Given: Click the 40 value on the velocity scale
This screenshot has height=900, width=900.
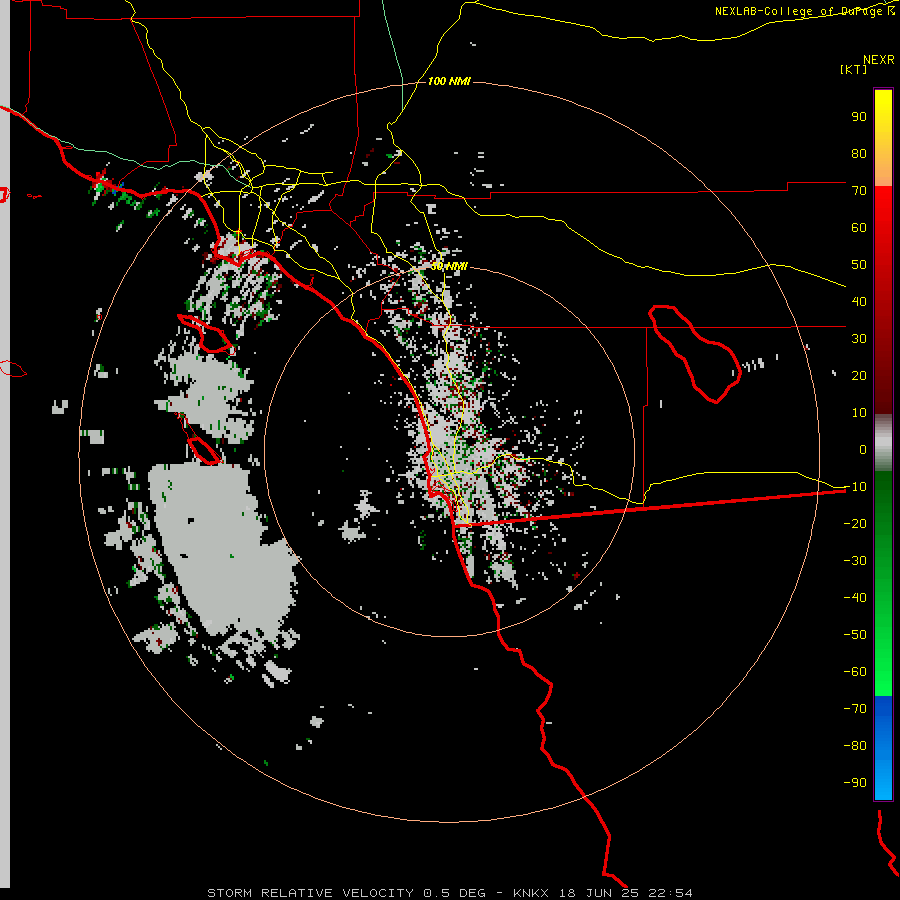Looking at the screenshot, I should pos(859,301).
